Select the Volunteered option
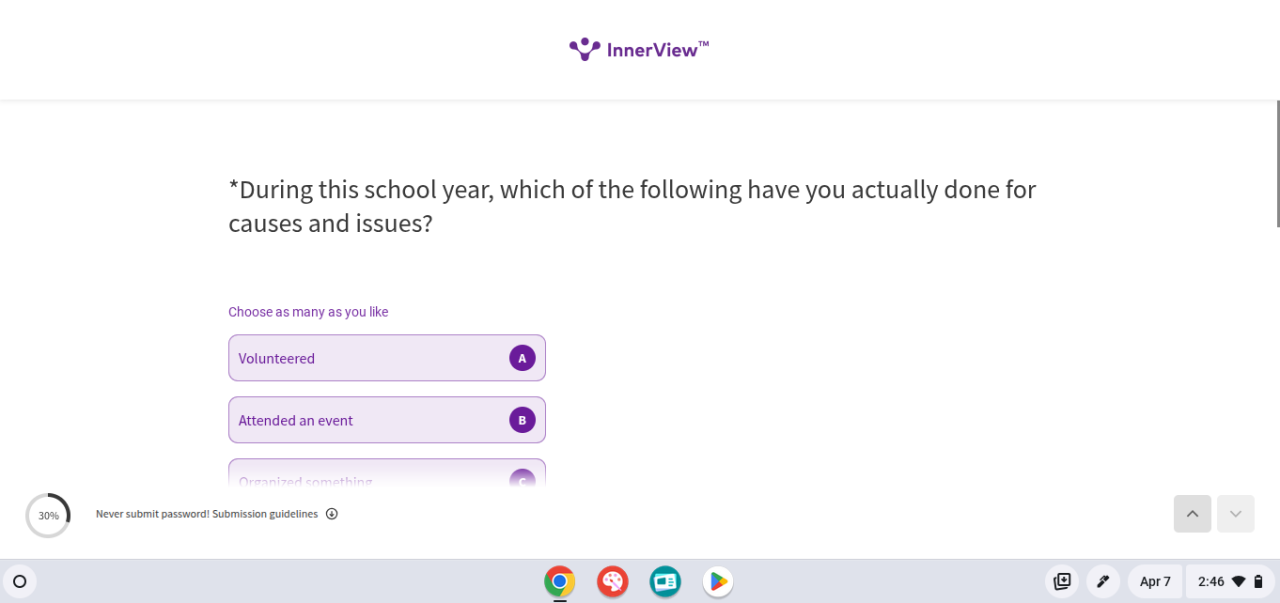 (387, 358)
